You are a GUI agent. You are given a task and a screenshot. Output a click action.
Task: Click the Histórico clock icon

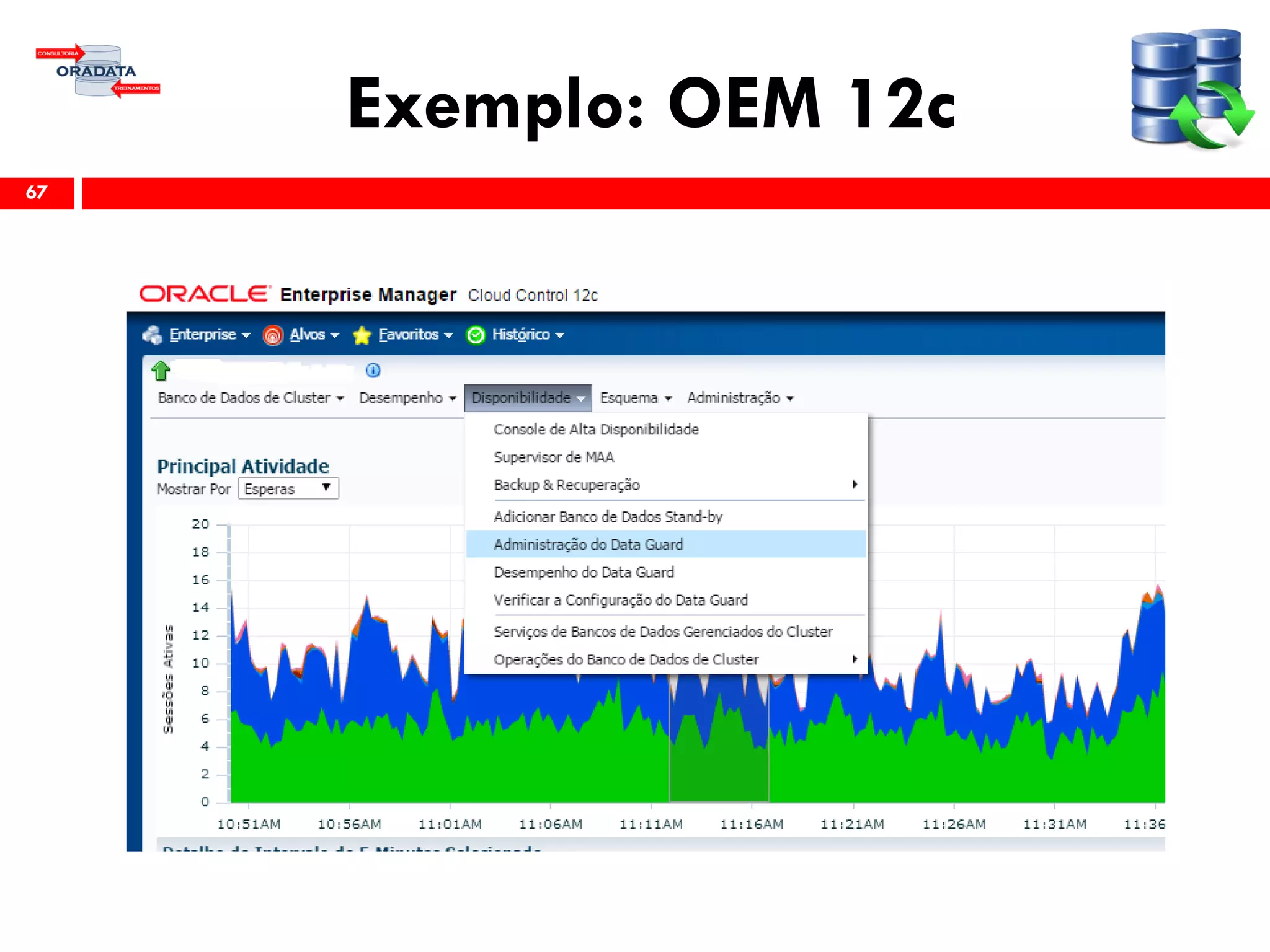pos(476,335)
